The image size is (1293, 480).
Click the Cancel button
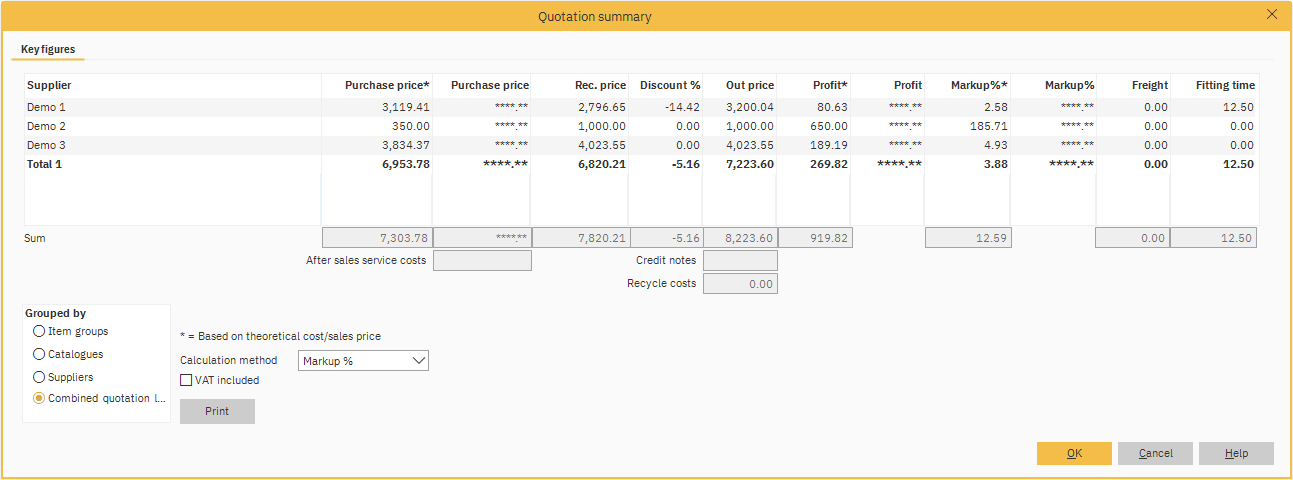[1155, 453]
